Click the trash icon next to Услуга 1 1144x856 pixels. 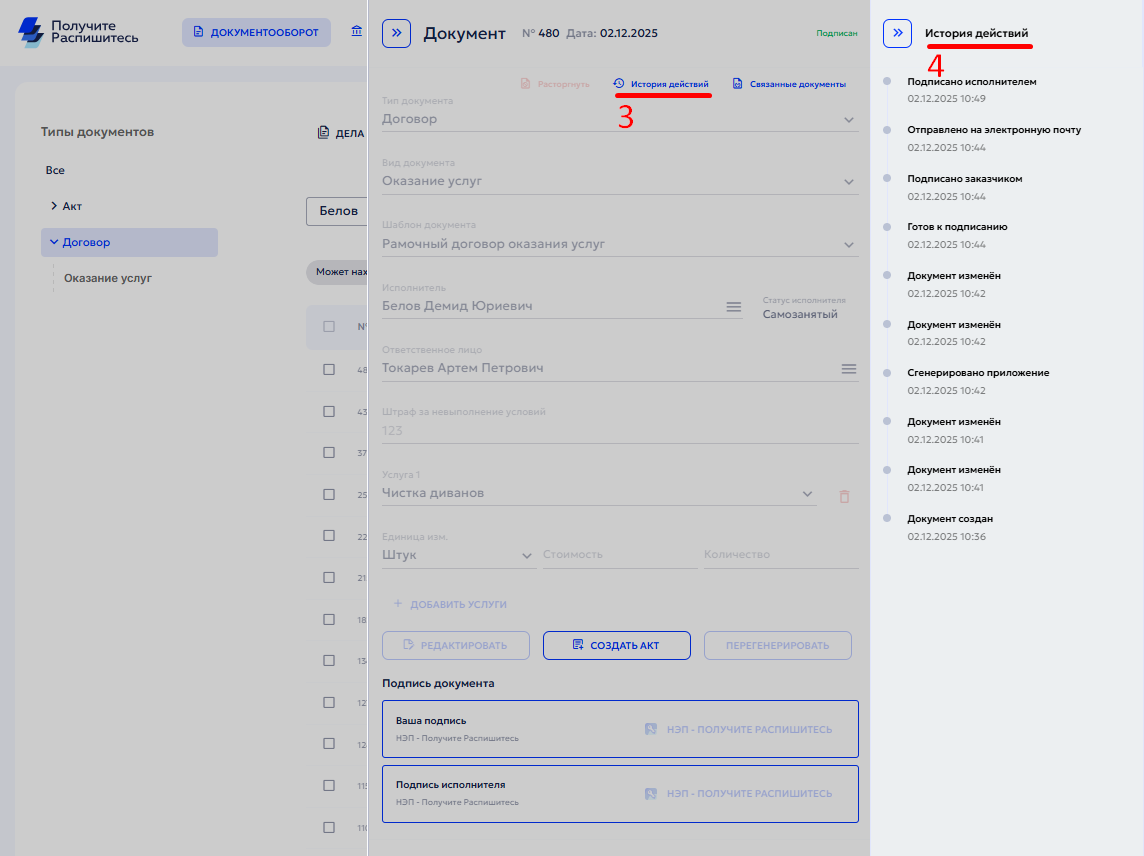coord(844,496)
